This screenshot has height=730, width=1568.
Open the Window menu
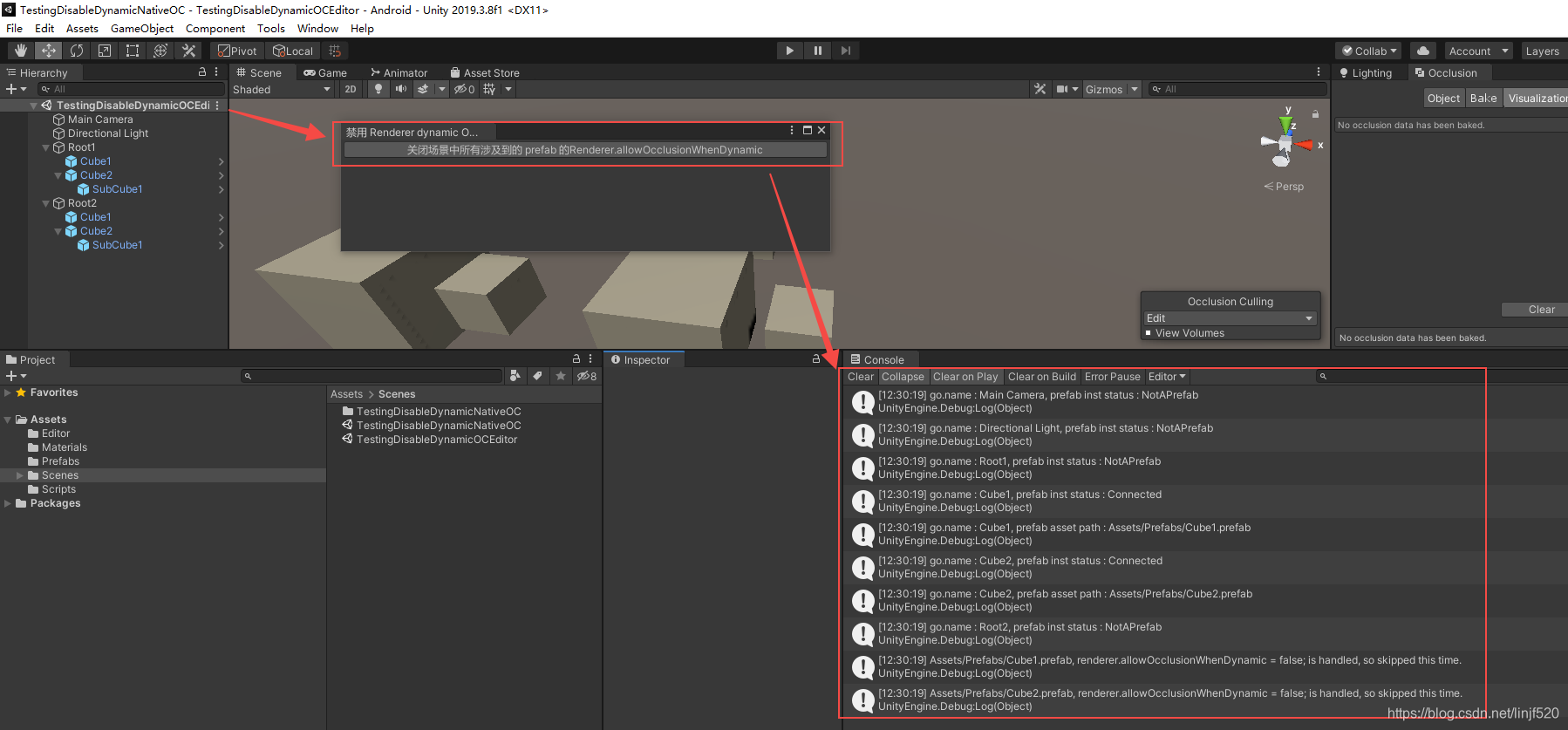(317, 28)
